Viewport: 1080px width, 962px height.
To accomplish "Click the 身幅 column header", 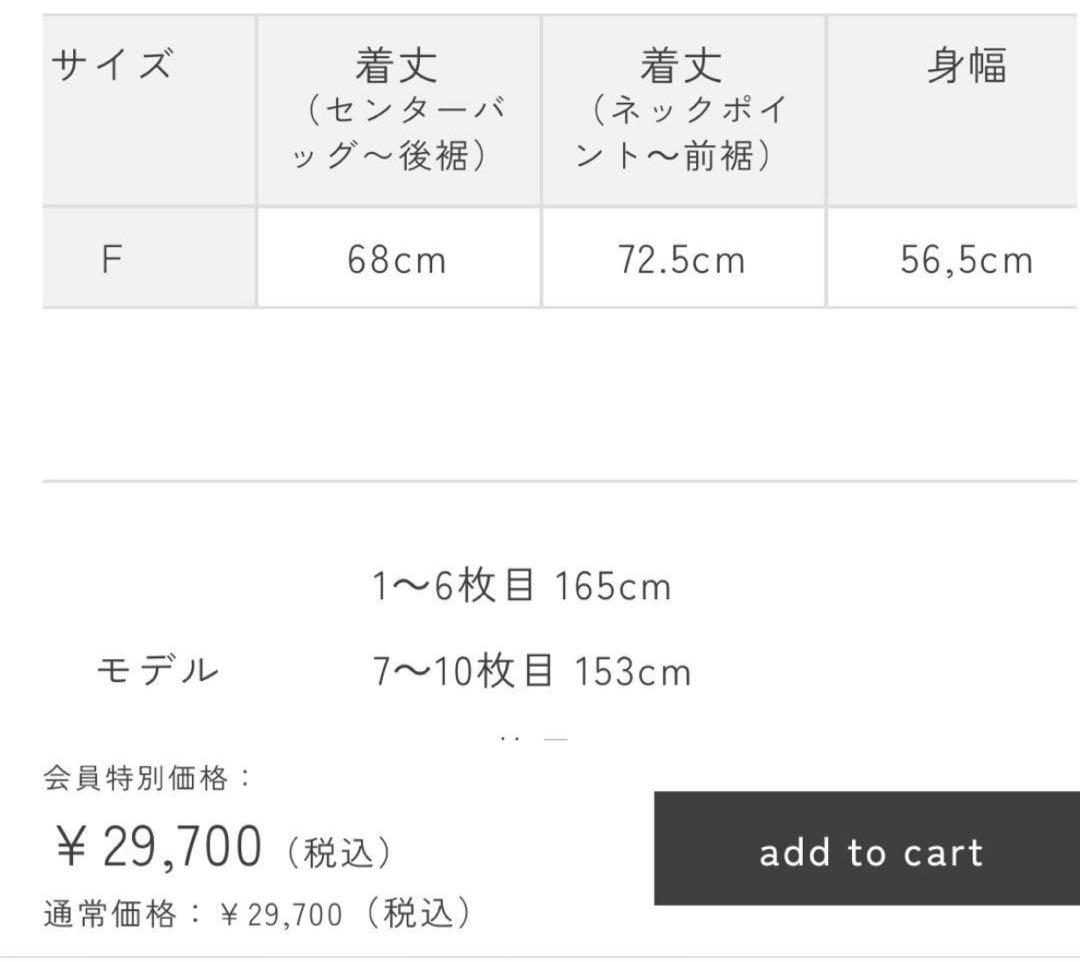I will click(966, 67).
